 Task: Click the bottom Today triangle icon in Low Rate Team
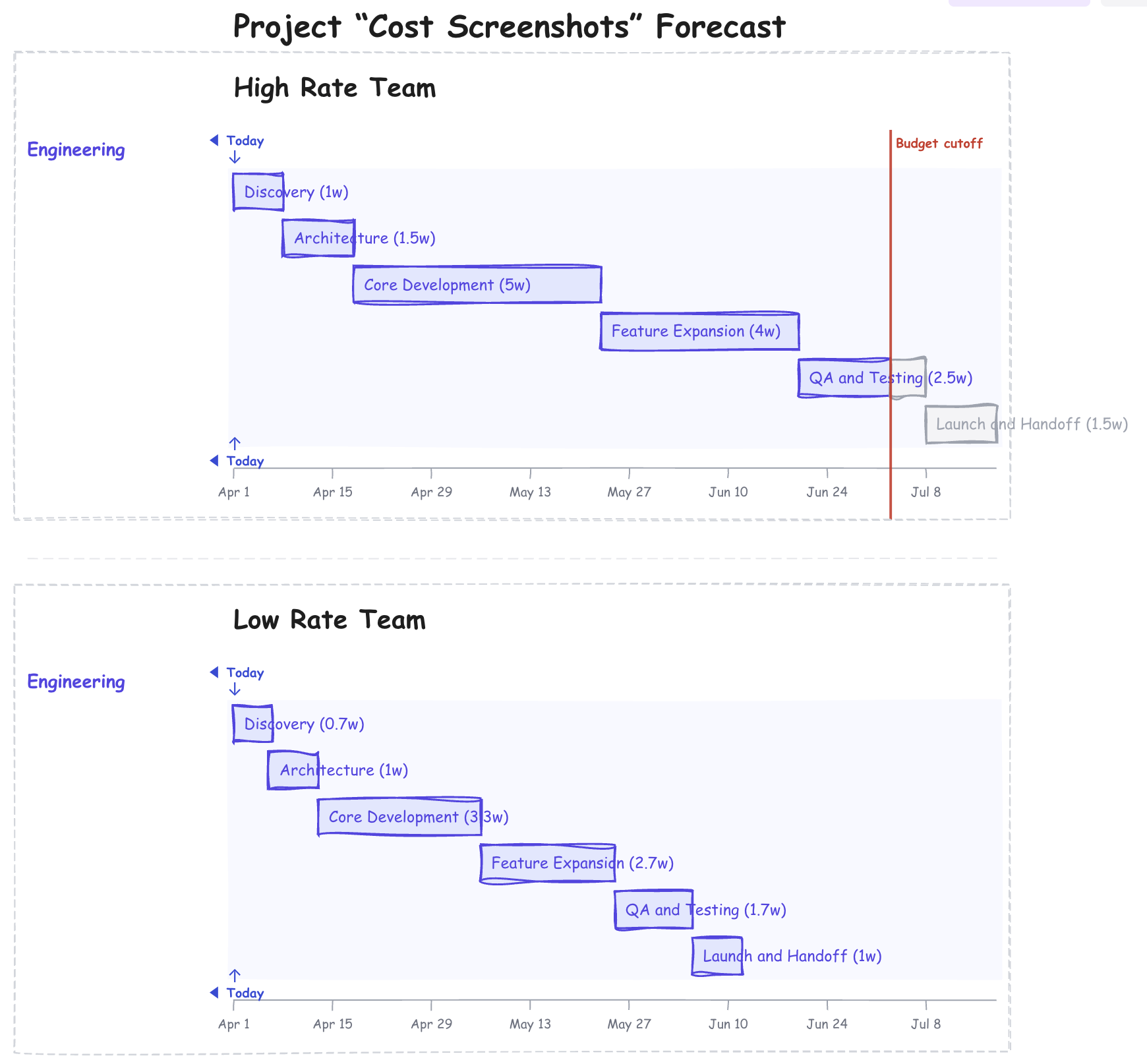click(214, 993)
